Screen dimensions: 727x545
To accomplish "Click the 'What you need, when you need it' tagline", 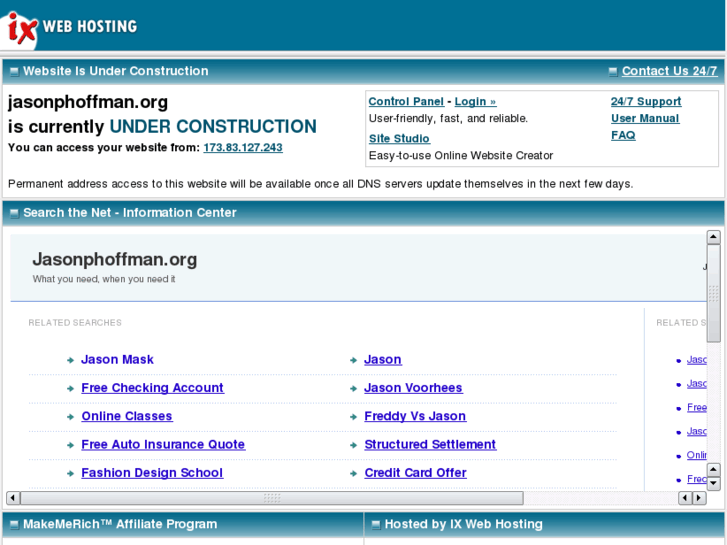I will pyautogui.click(x=104, y=279).
